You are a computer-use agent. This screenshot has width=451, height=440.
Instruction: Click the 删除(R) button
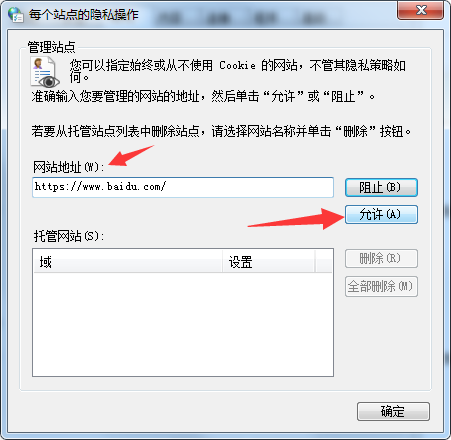pos(381,259)
